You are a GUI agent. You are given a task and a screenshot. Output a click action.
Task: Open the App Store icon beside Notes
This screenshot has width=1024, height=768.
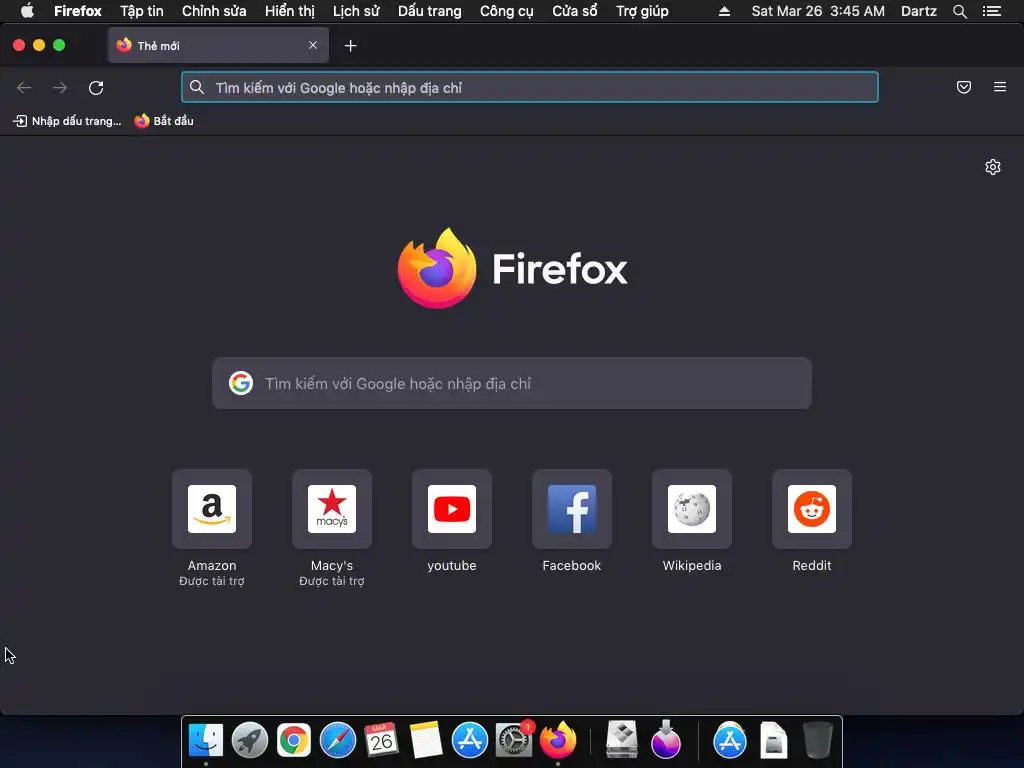tap(470, 741)
